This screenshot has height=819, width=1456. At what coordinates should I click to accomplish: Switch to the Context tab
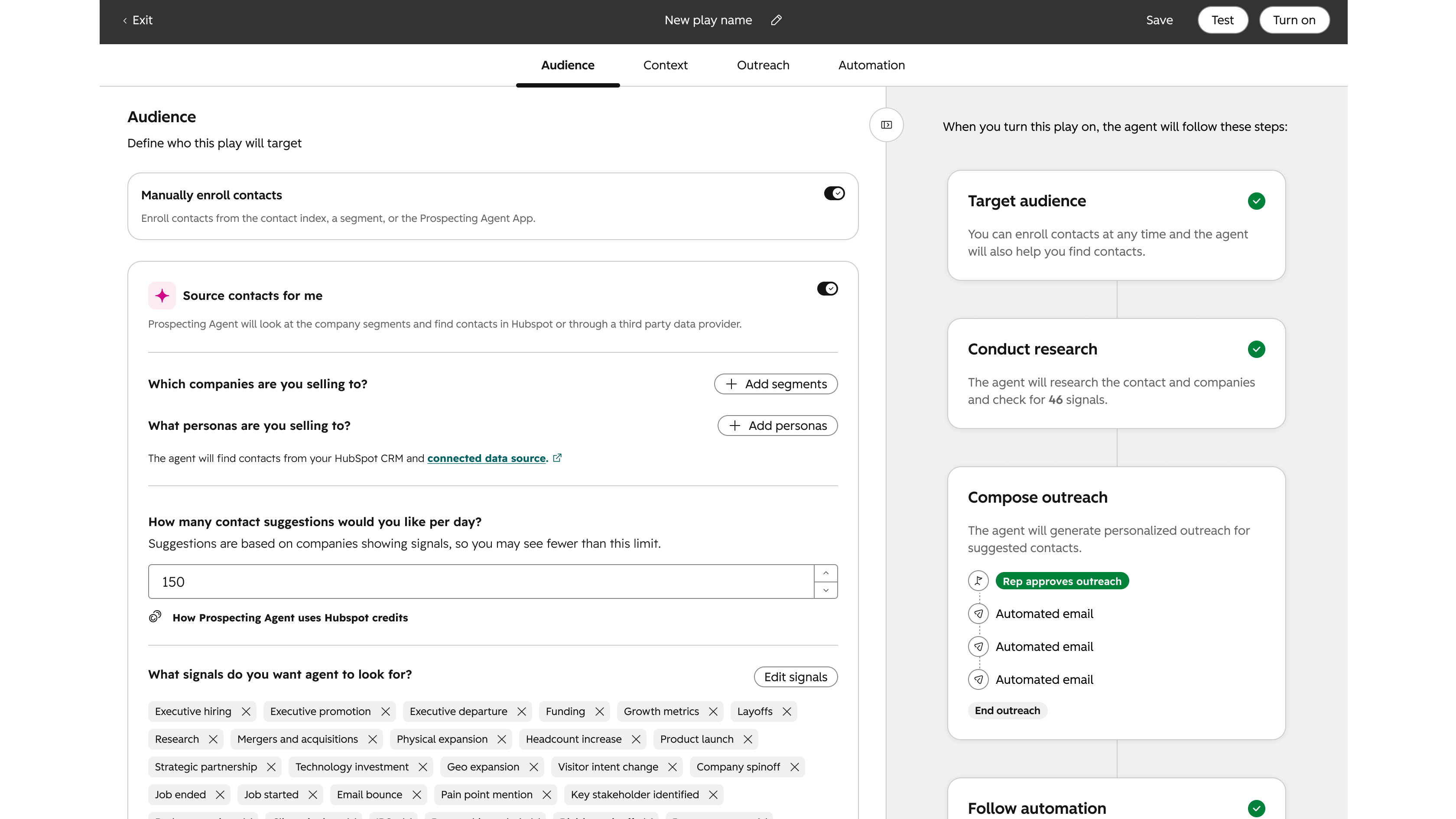665,65
